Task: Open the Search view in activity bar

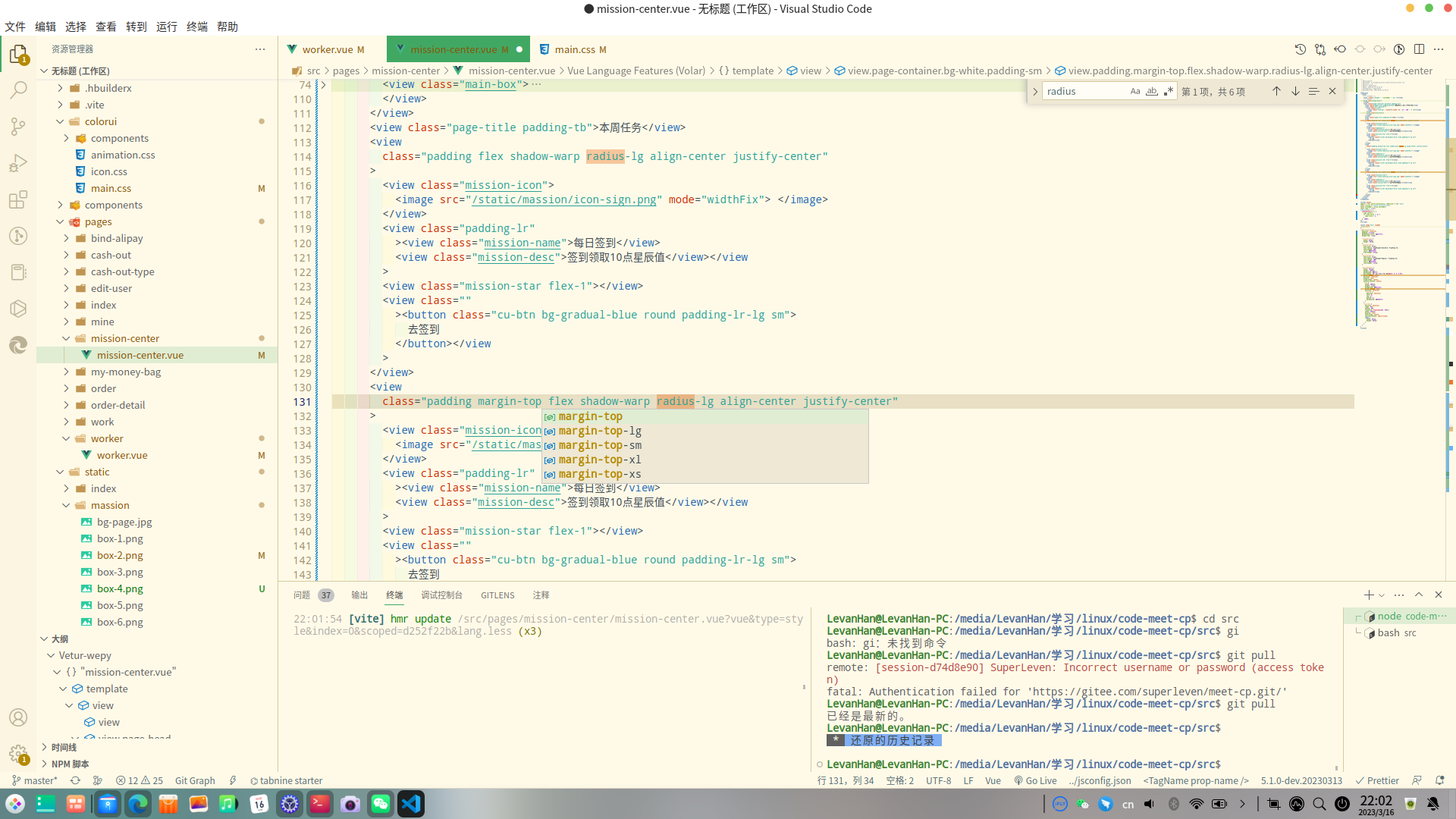Action: click(x=18, y=90)
